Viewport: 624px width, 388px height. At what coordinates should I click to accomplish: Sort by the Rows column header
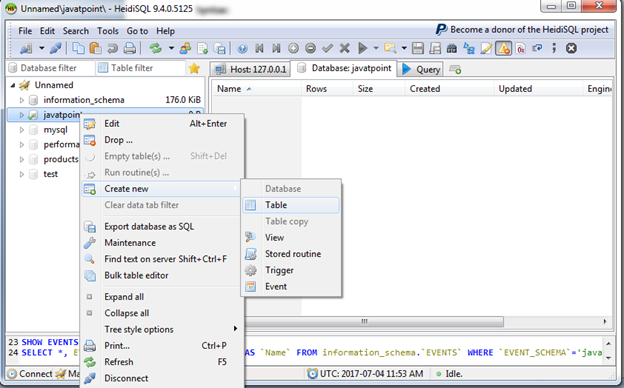point(327,89)
